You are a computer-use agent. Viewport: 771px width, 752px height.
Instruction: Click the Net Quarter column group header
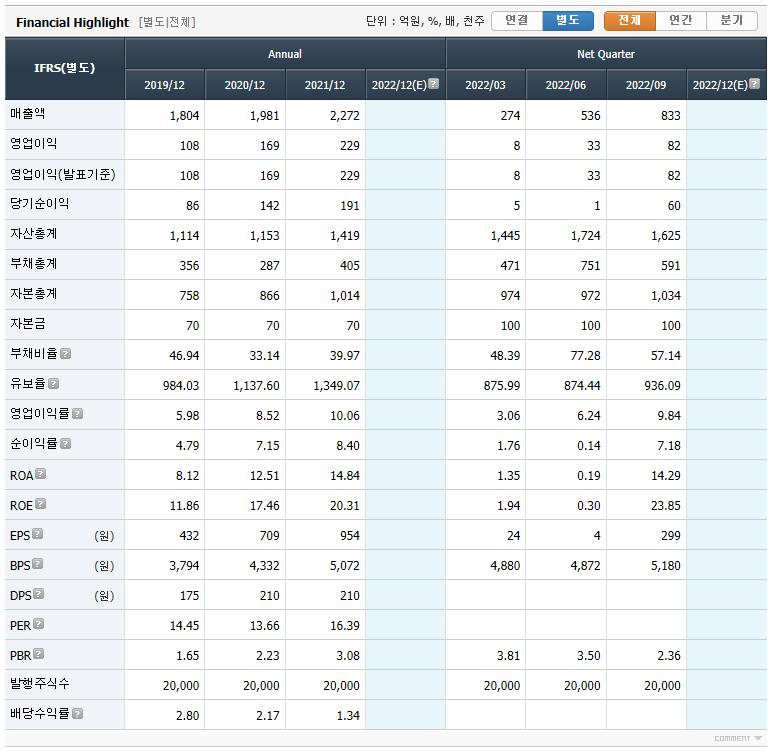click(x=606, y=54)
